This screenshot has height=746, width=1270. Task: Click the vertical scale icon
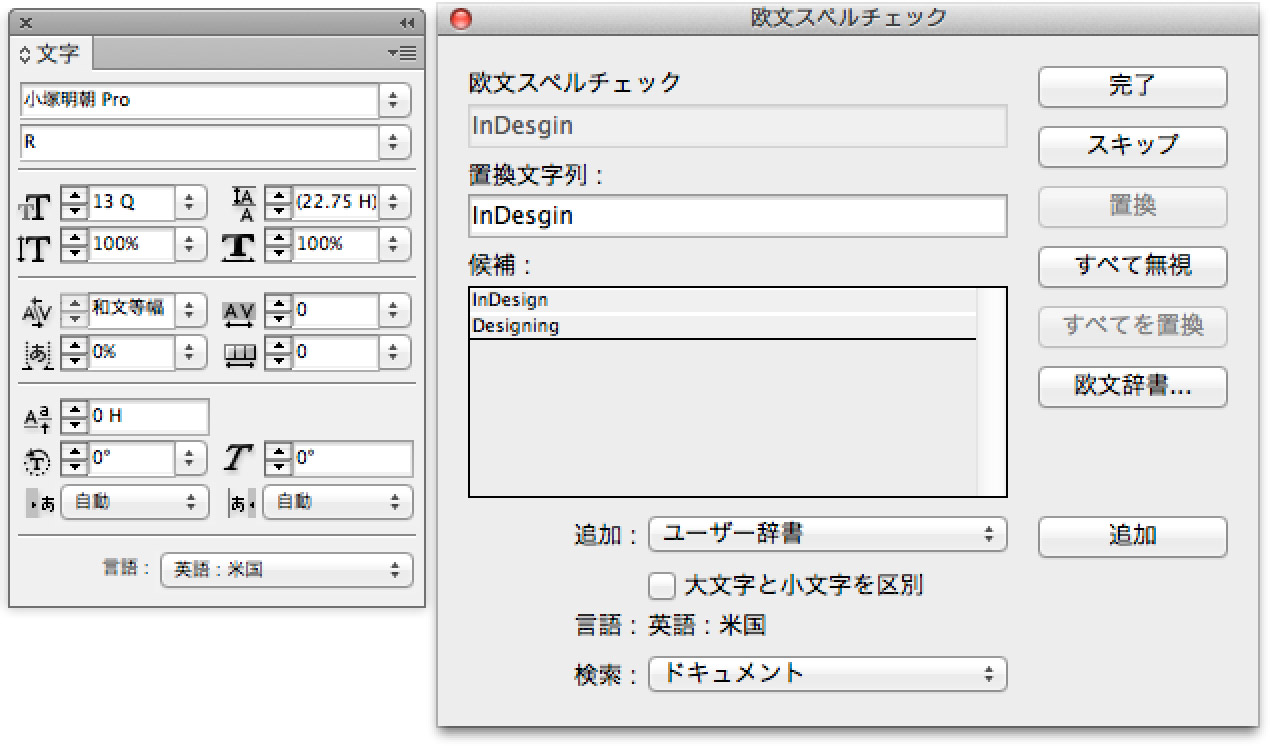pos(34,247)
